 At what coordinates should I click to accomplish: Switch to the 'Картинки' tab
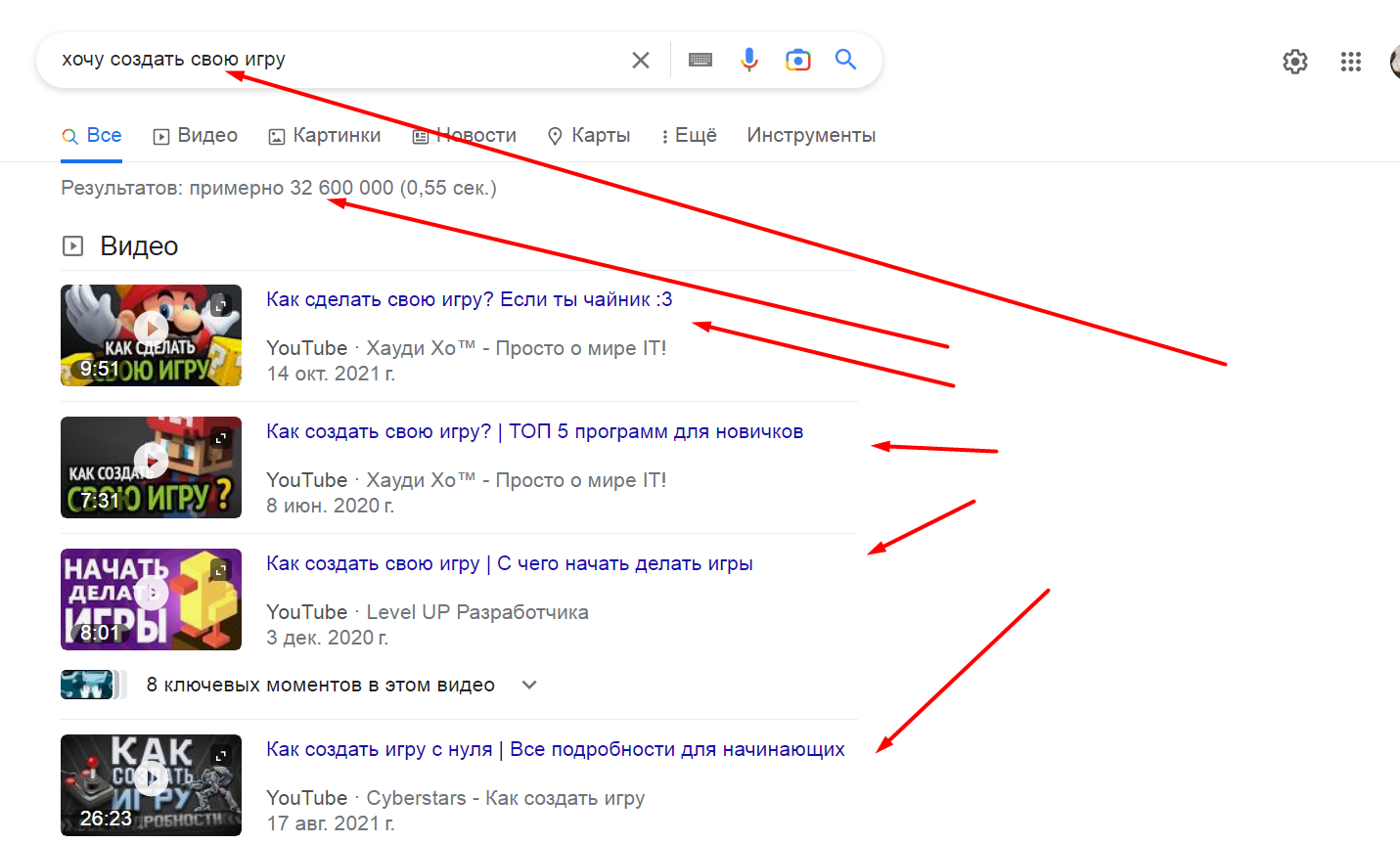click(x=325, y=136)
